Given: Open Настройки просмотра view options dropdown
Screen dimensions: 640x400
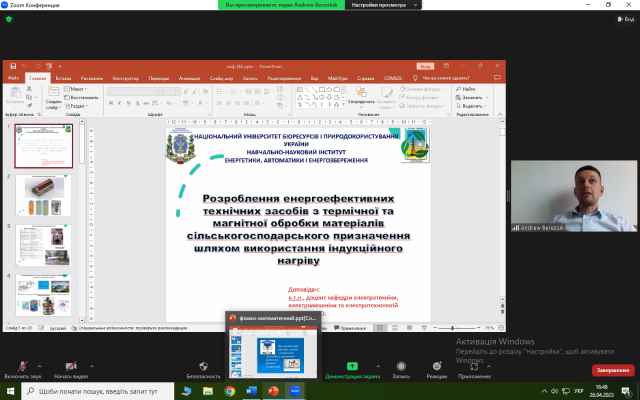Looking at the screenshot, I should tap(384, 5).
